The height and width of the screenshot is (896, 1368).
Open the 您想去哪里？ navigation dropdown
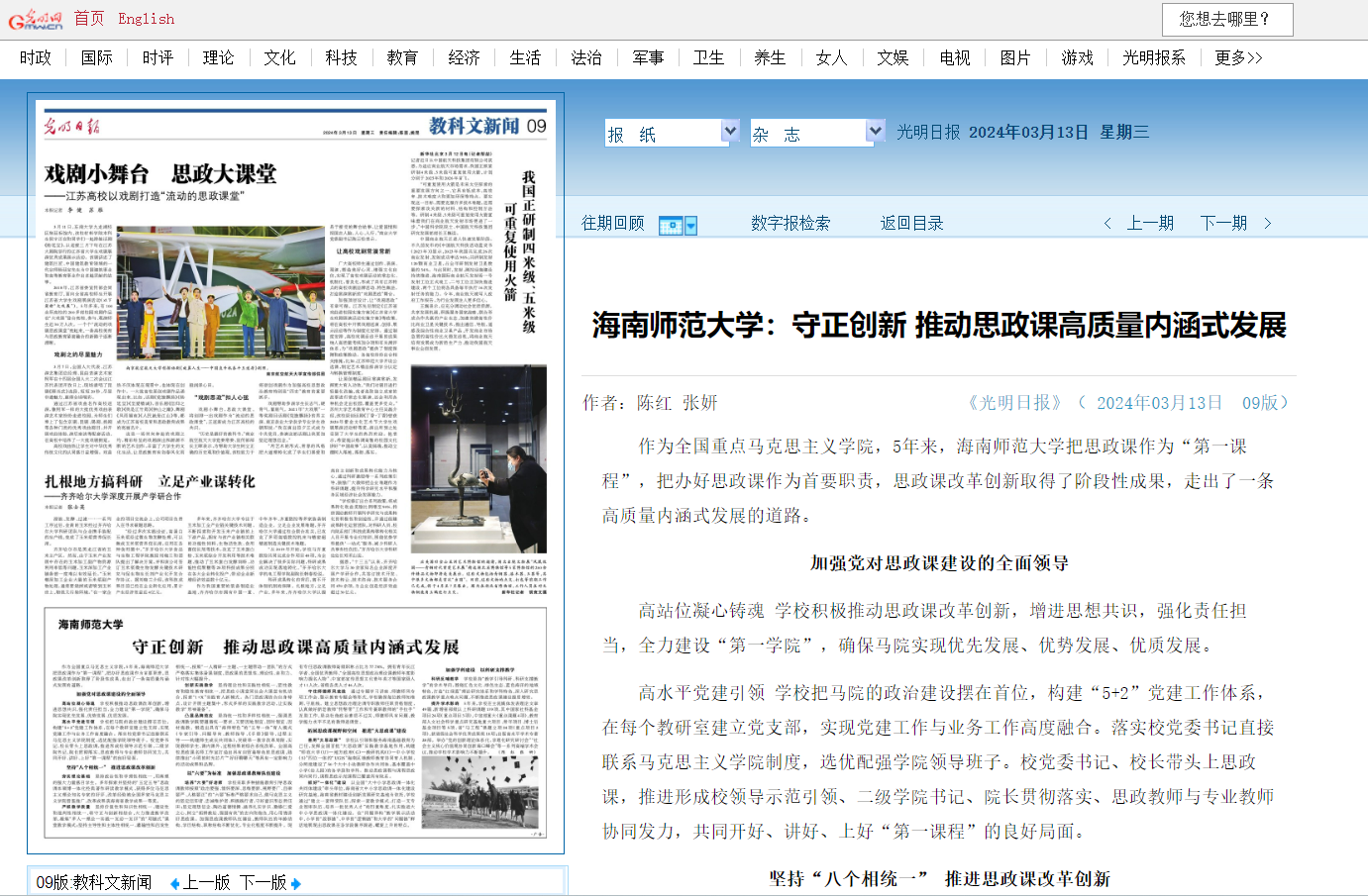point(1227,19)
